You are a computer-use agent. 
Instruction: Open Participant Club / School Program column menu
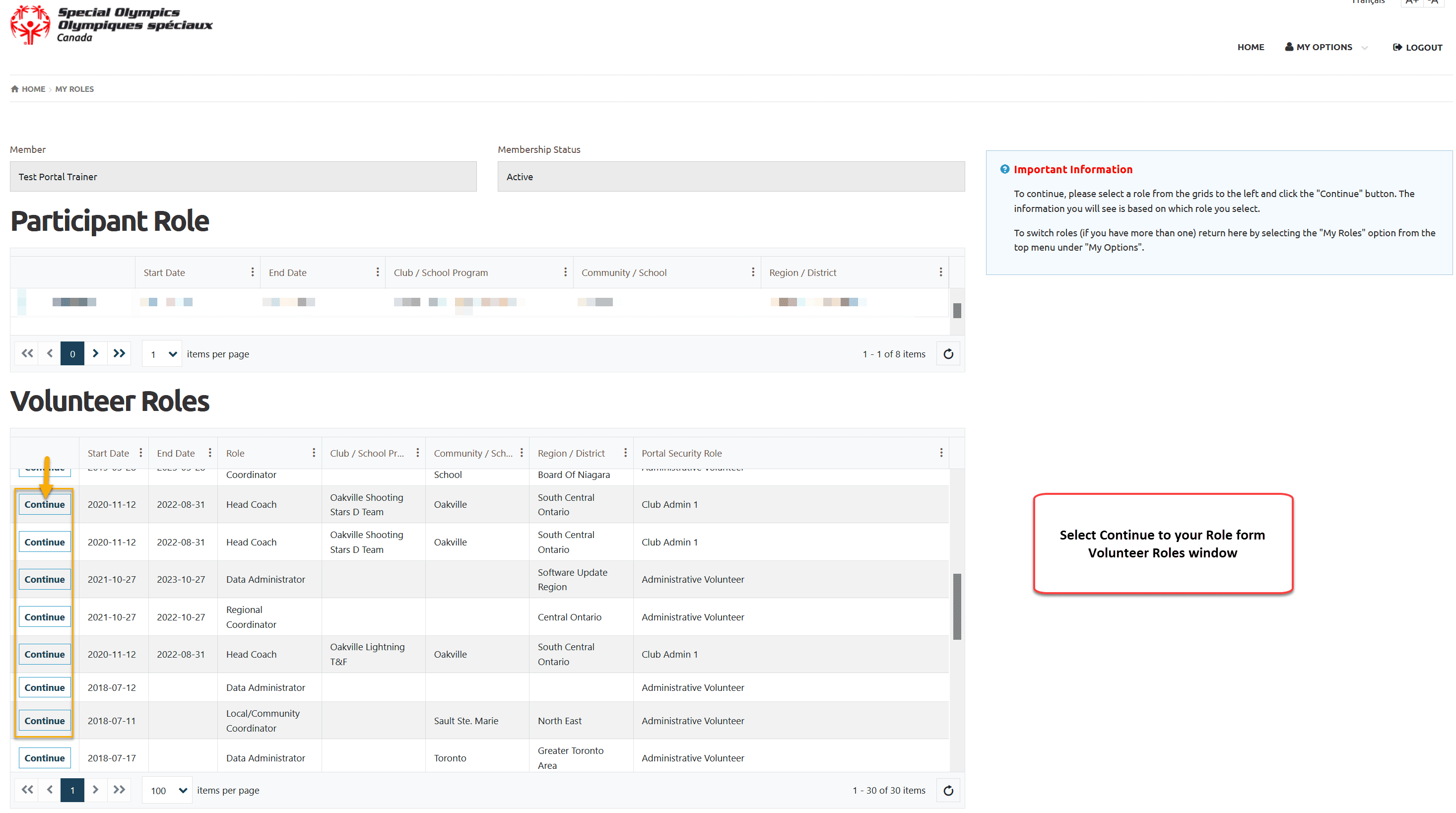(x=565, y=272)
